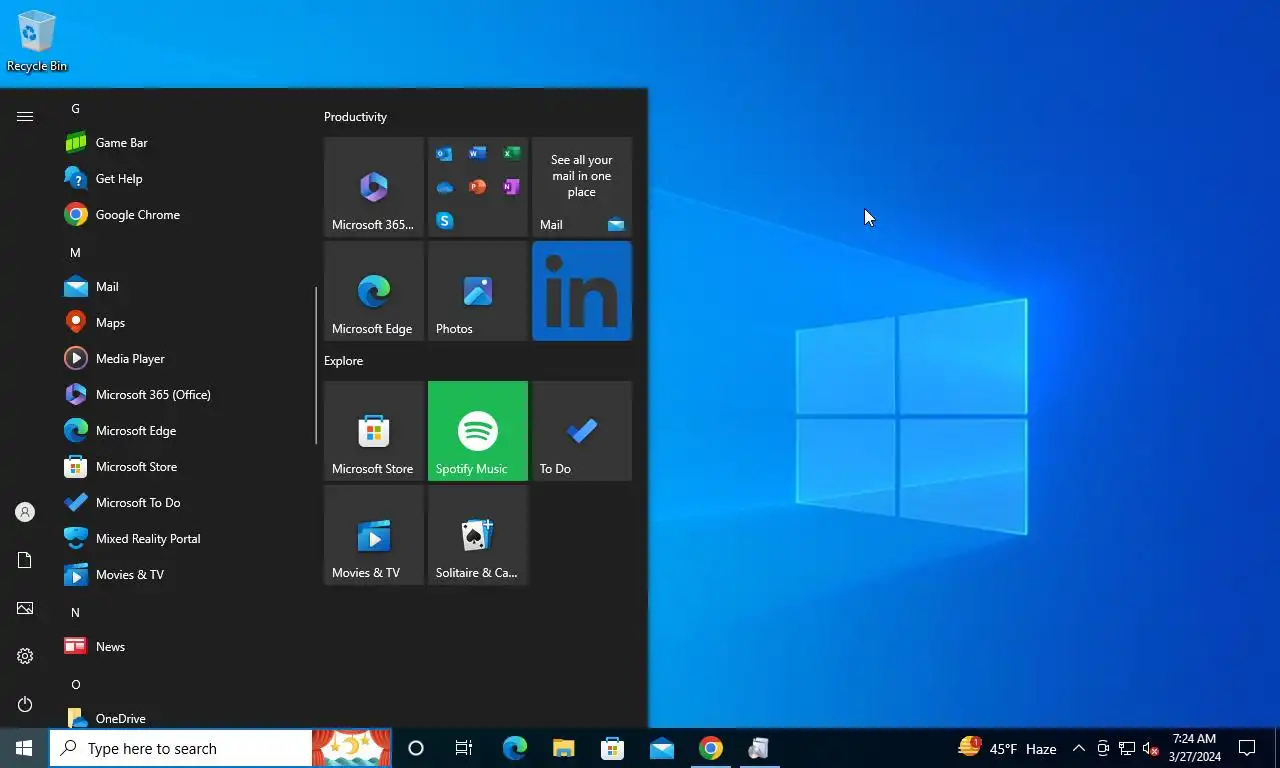1280x768 pixels.
Task: Open Microsoft Store on the taskbar
Action: coord(612,748)
